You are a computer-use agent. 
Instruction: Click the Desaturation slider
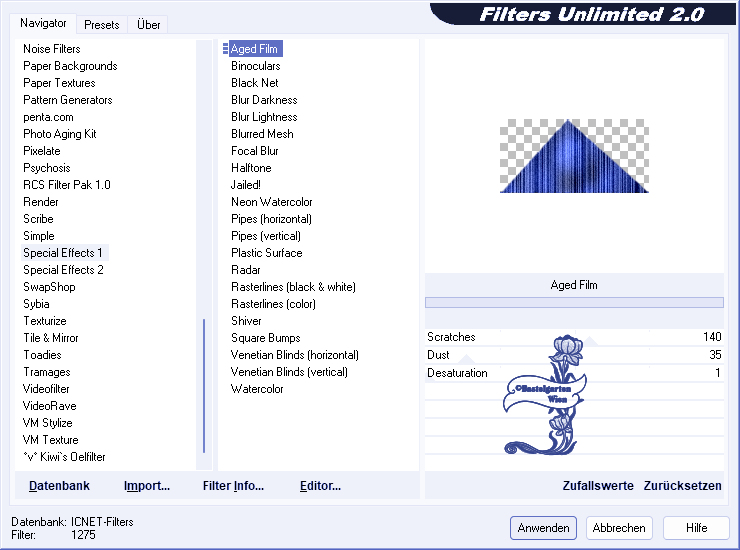(574, 373)
